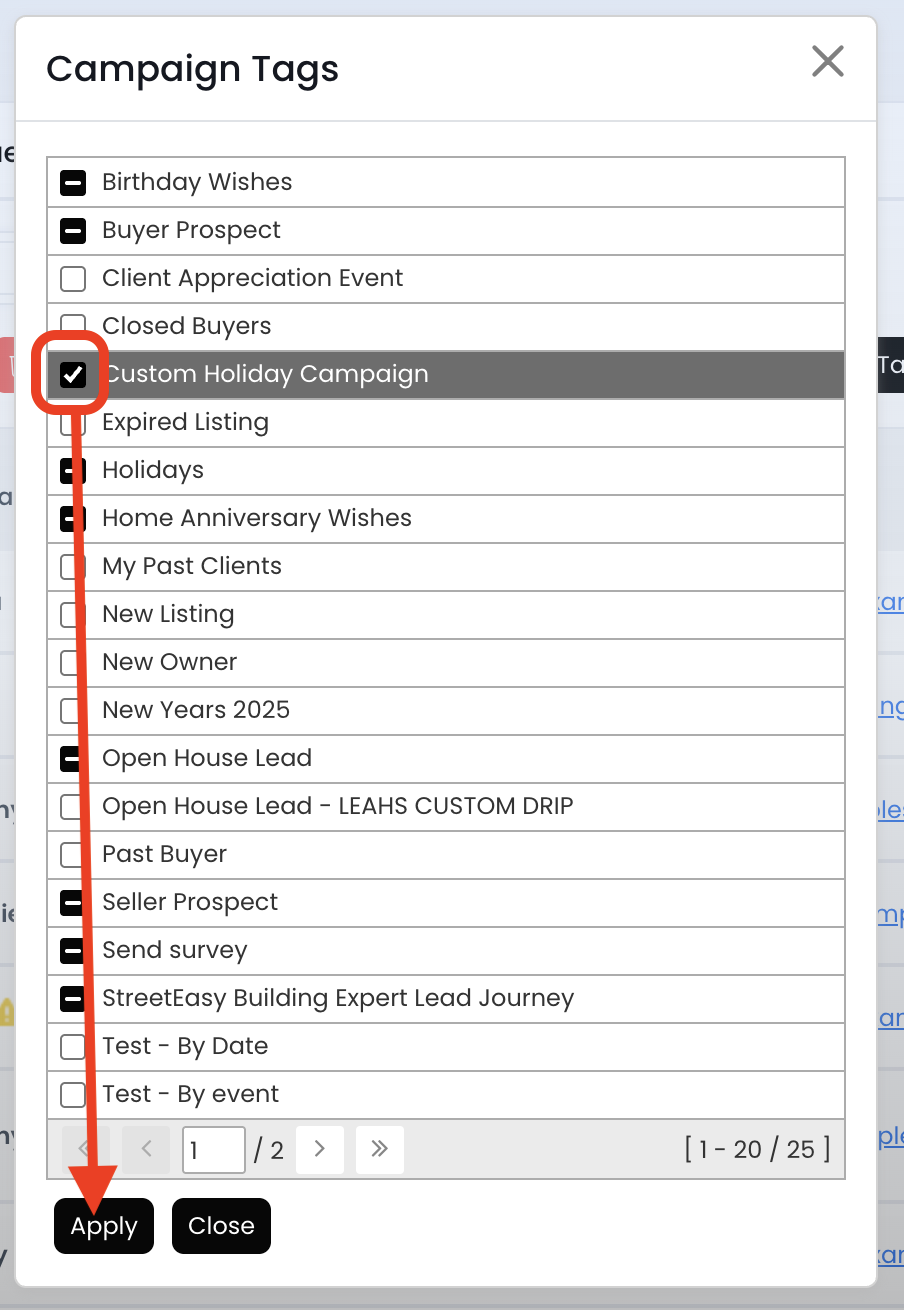Toggle the Seller Prospect checkbox
904x1310 pixels.
(x=73, y=902)
